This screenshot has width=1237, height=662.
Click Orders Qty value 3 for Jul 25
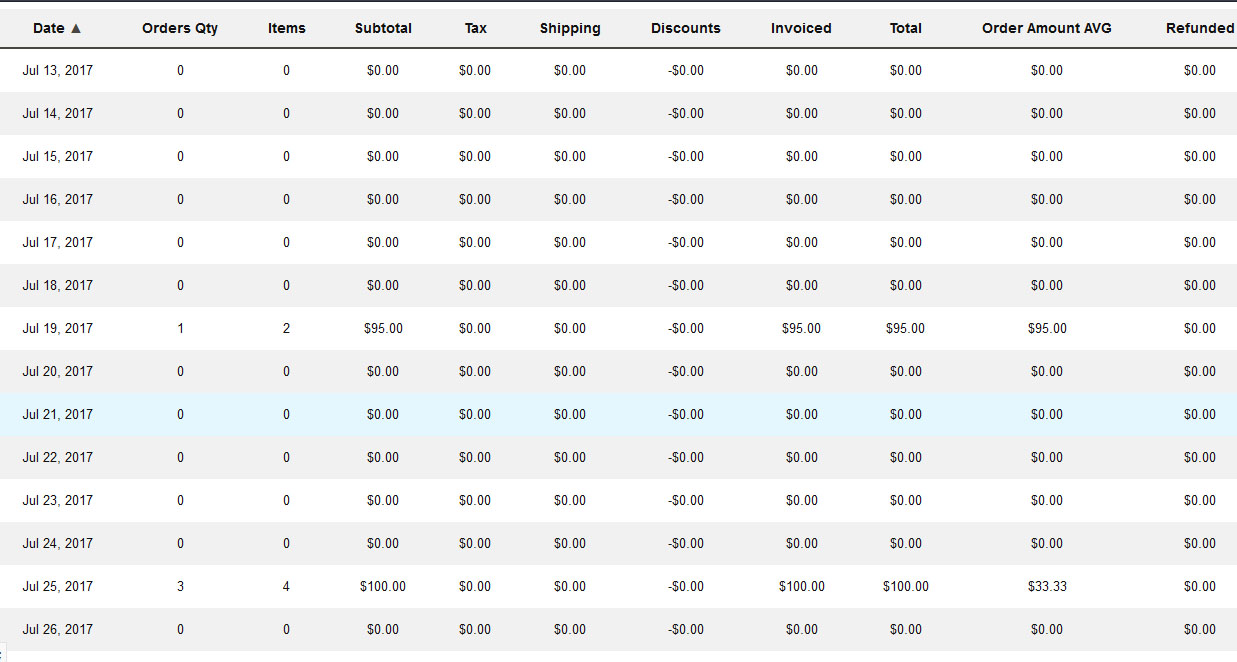pyautogui.click(x=180, y=586)
